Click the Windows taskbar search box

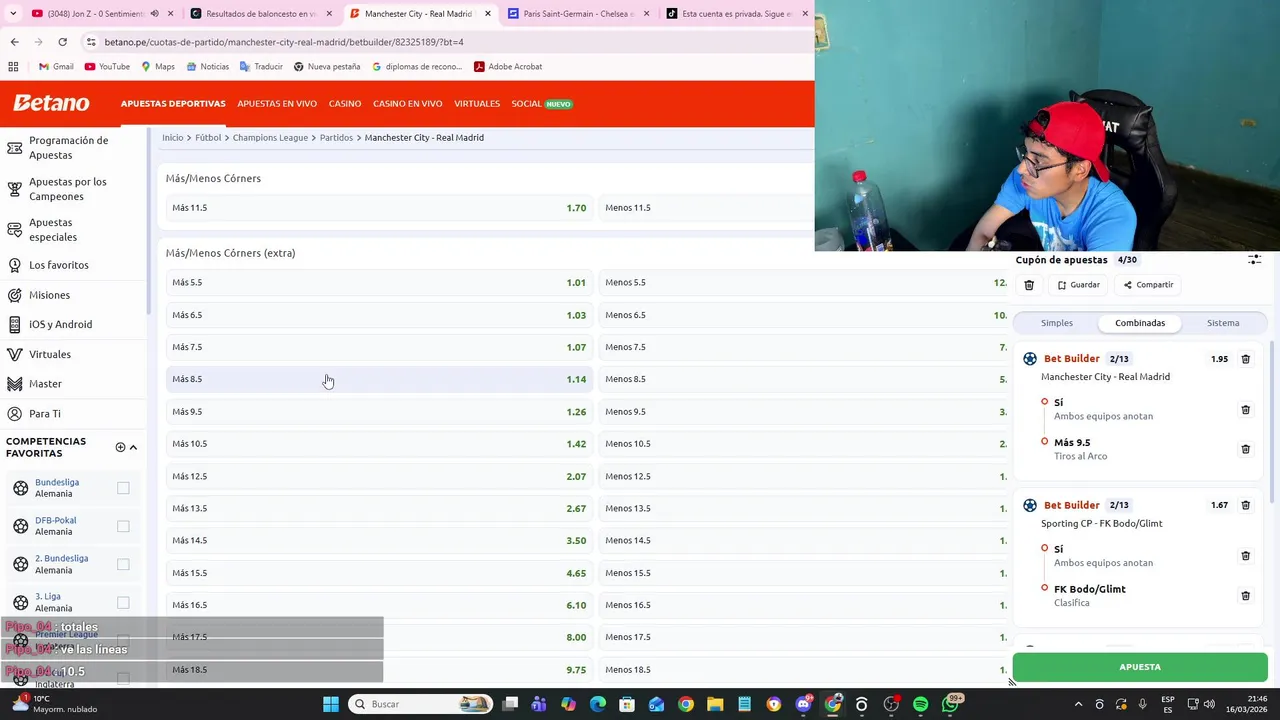[420, 704]
